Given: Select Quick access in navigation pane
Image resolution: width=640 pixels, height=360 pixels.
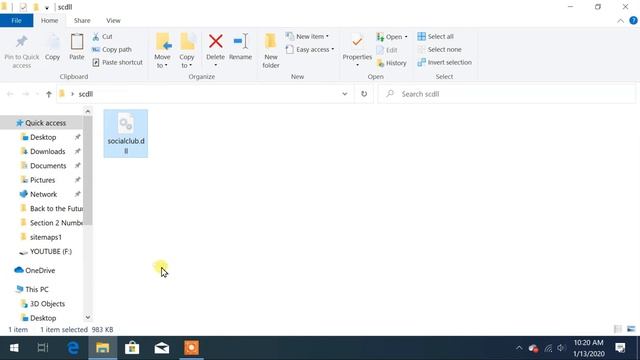Looking at the screenshot, I should click(x=41, y=123).
